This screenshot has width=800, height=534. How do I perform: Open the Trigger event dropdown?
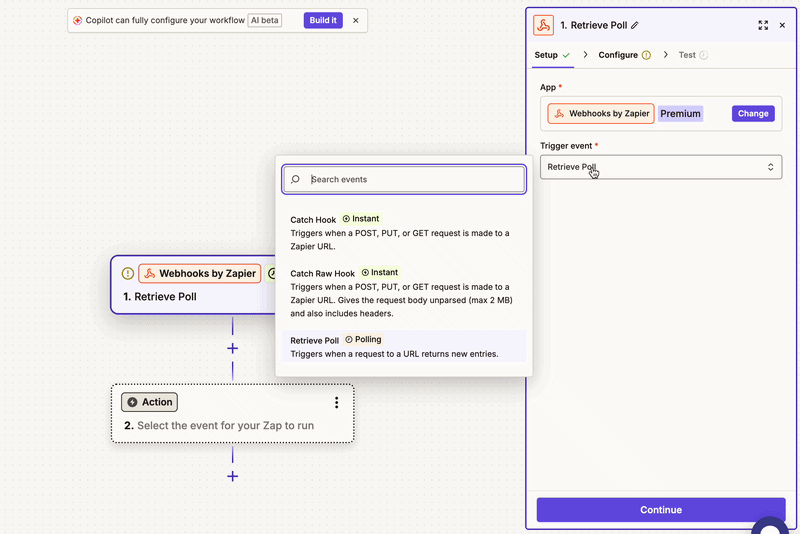[661, 167]
